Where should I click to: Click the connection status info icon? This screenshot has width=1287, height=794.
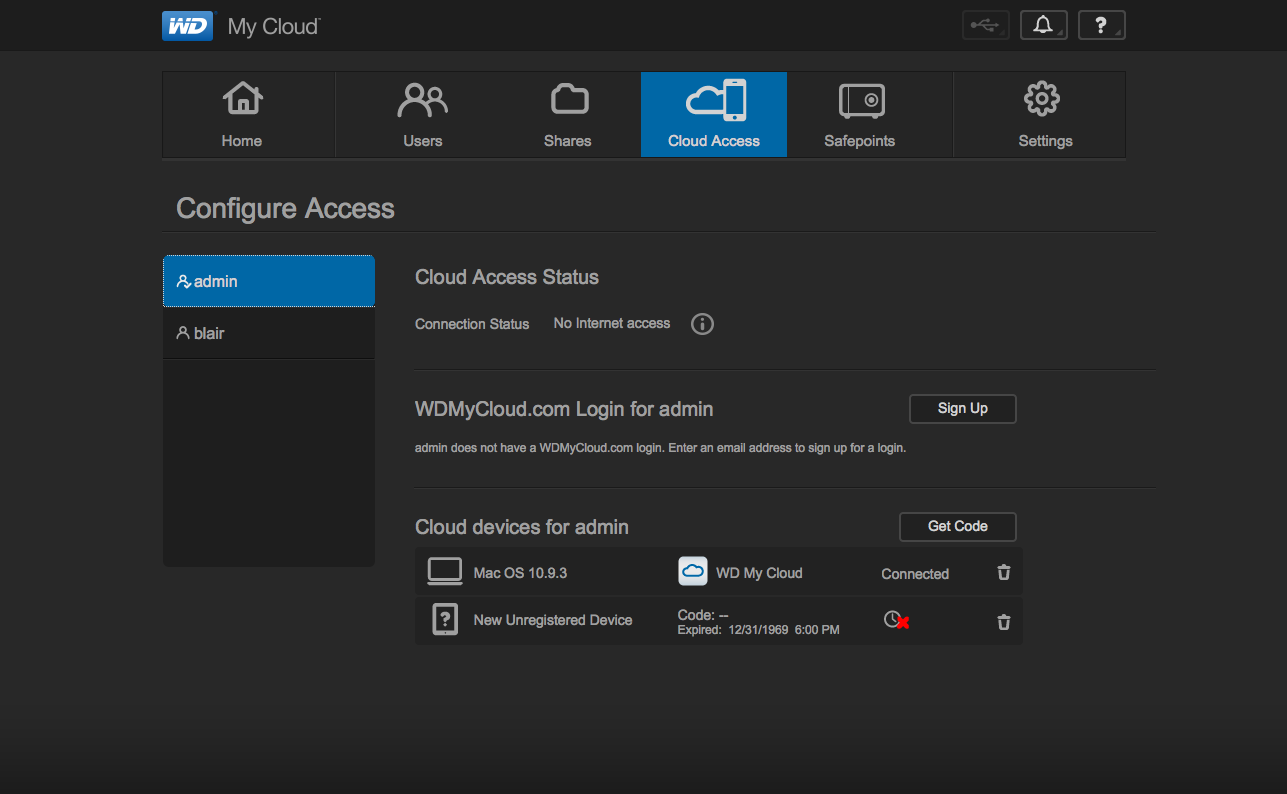coord(702,324)
